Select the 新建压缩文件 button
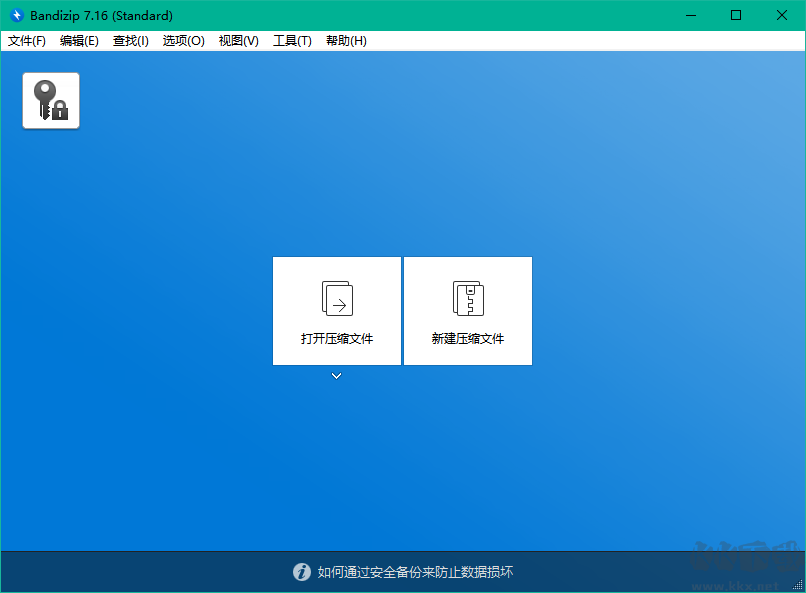The height and width of the screenshot is (593, 806). click(467, 311)
